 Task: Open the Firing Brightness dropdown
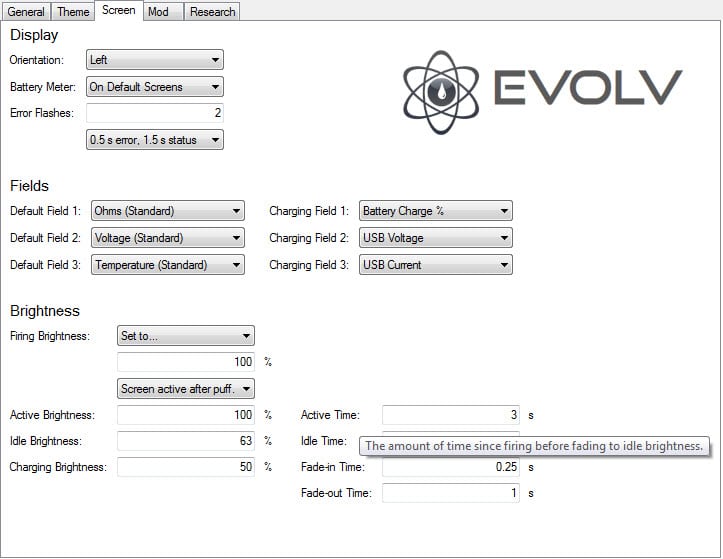tap(186, 336)
